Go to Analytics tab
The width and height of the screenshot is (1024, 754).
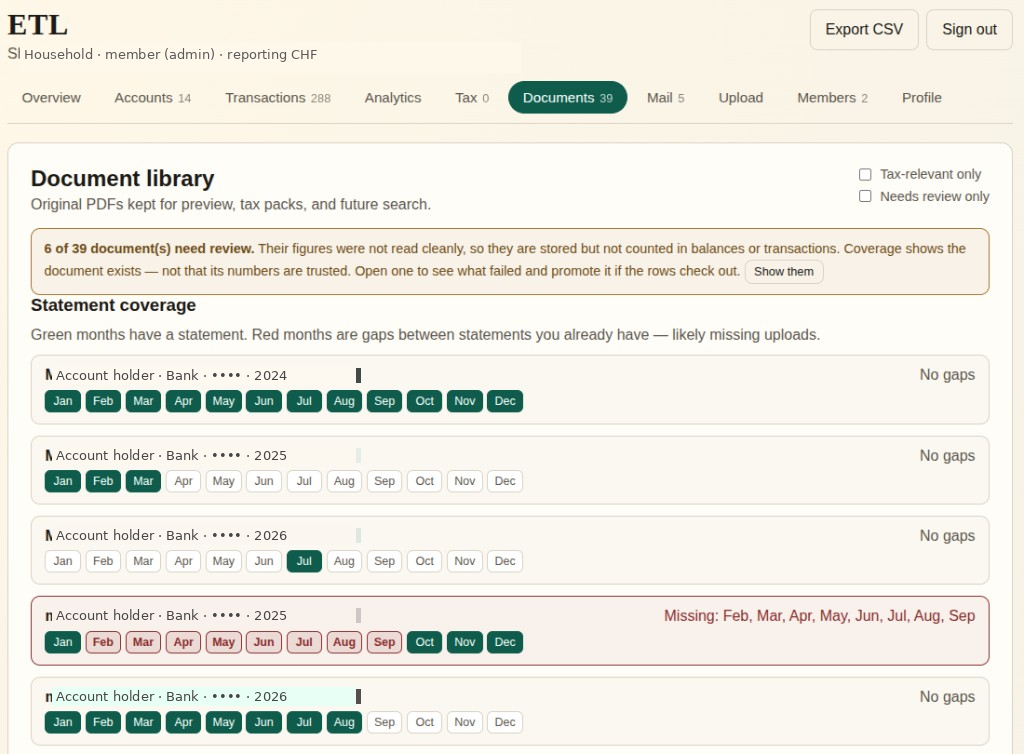pyautogui.click(x=392, y=98)
